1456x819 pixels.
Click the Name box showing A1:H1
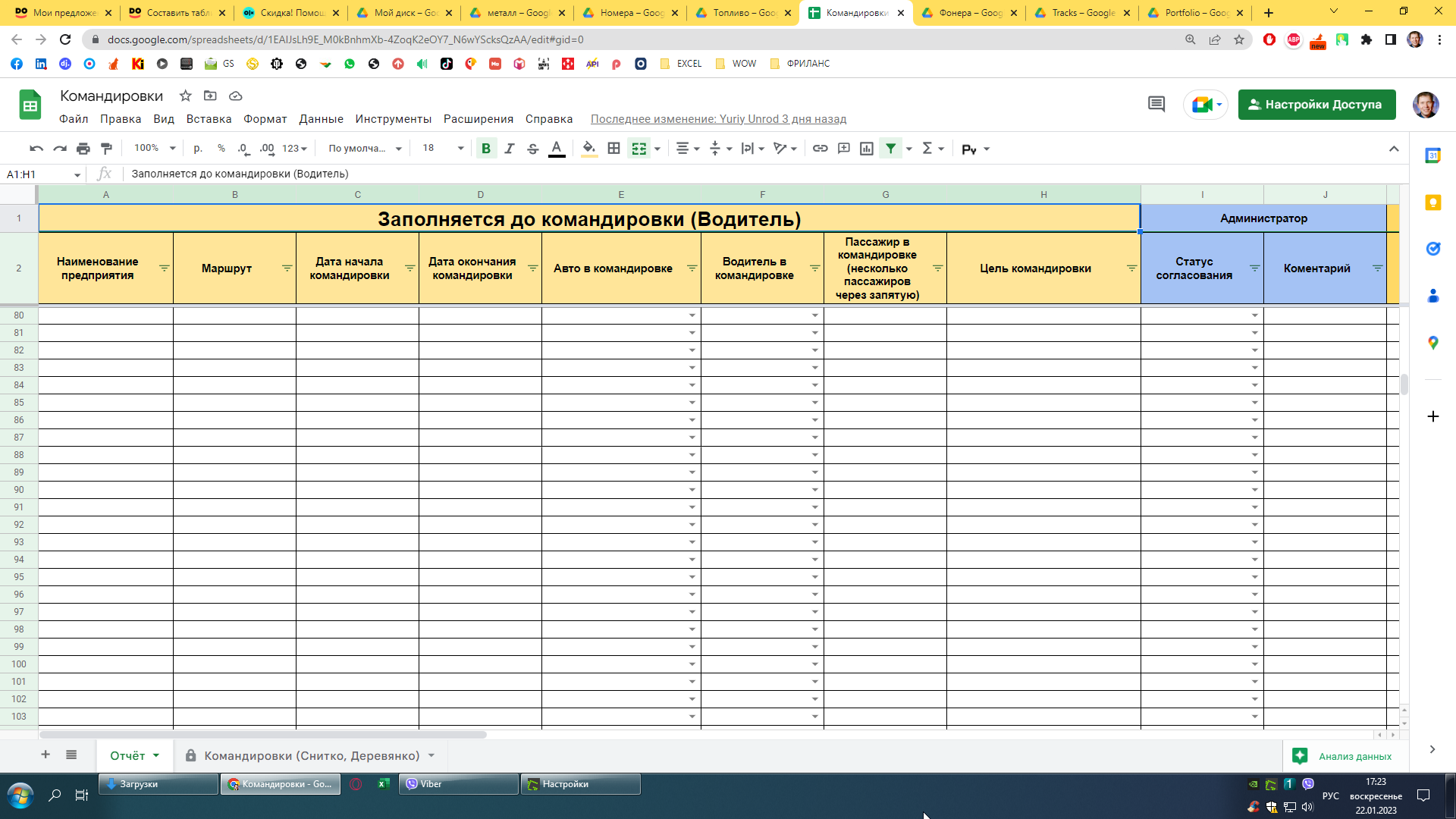point(43,174)
